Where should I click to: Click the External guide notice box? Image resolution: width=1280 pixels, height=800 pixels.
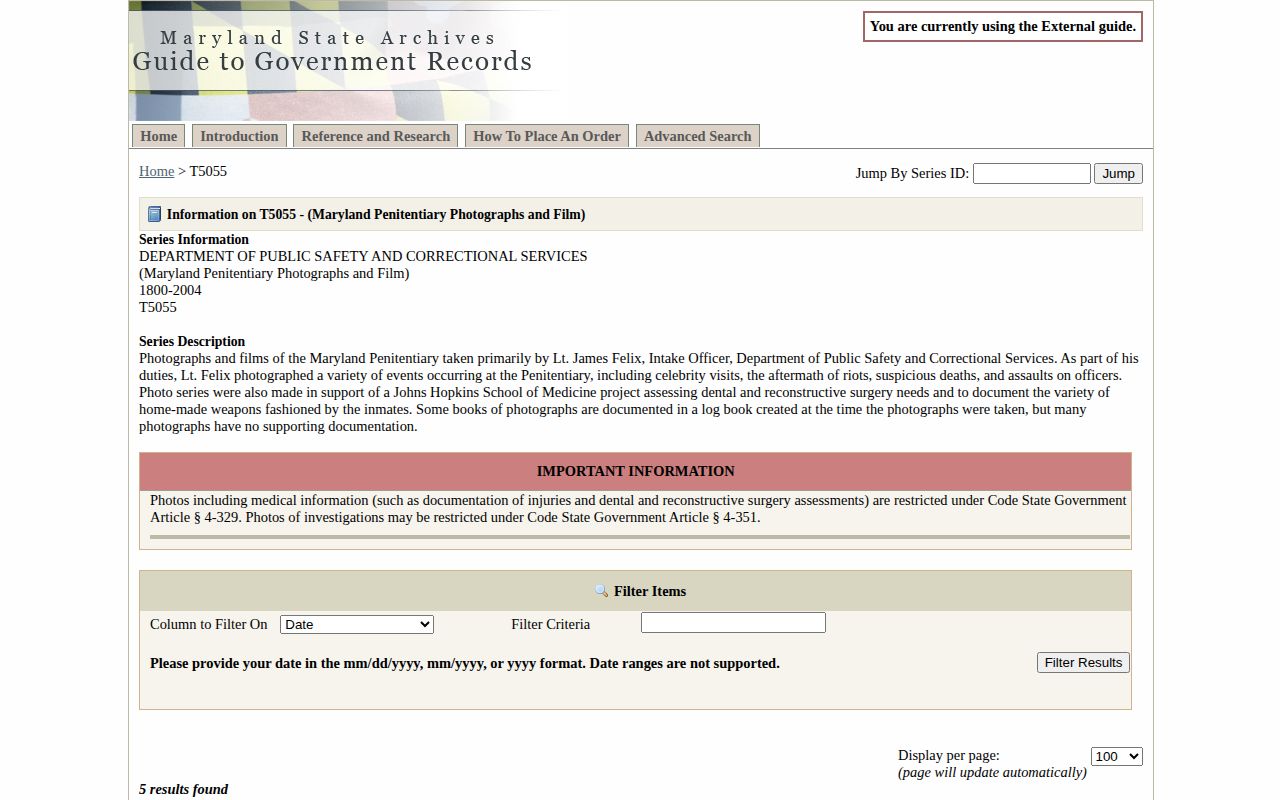point(1003,27)
